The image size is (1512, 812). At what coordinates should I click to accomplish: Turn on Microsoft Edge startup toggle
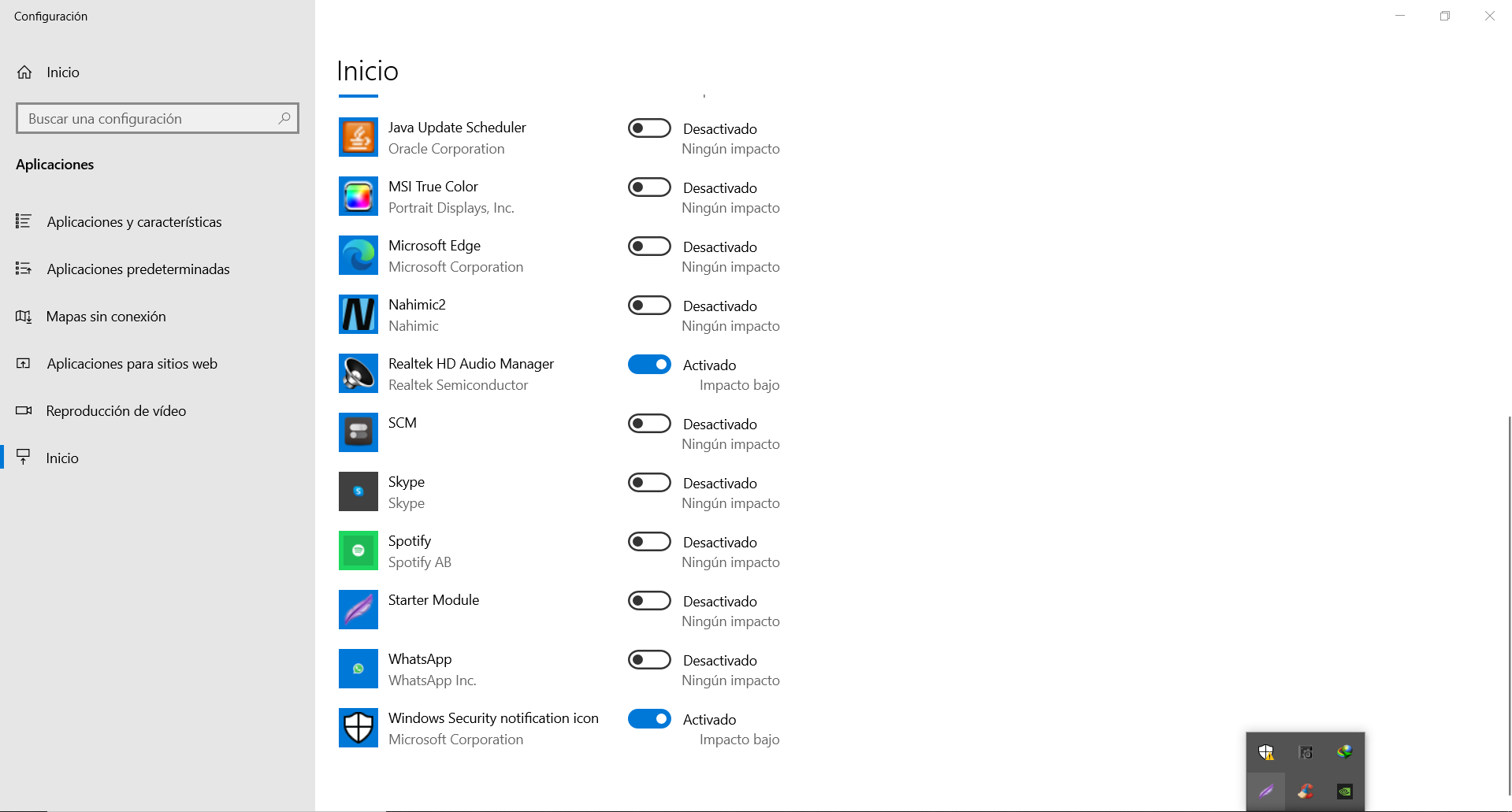(649, 246)
